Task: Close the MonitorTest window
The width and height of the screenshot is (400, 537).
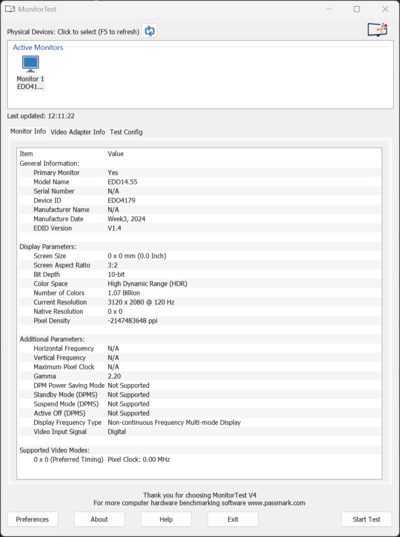Action: point(385,9)
